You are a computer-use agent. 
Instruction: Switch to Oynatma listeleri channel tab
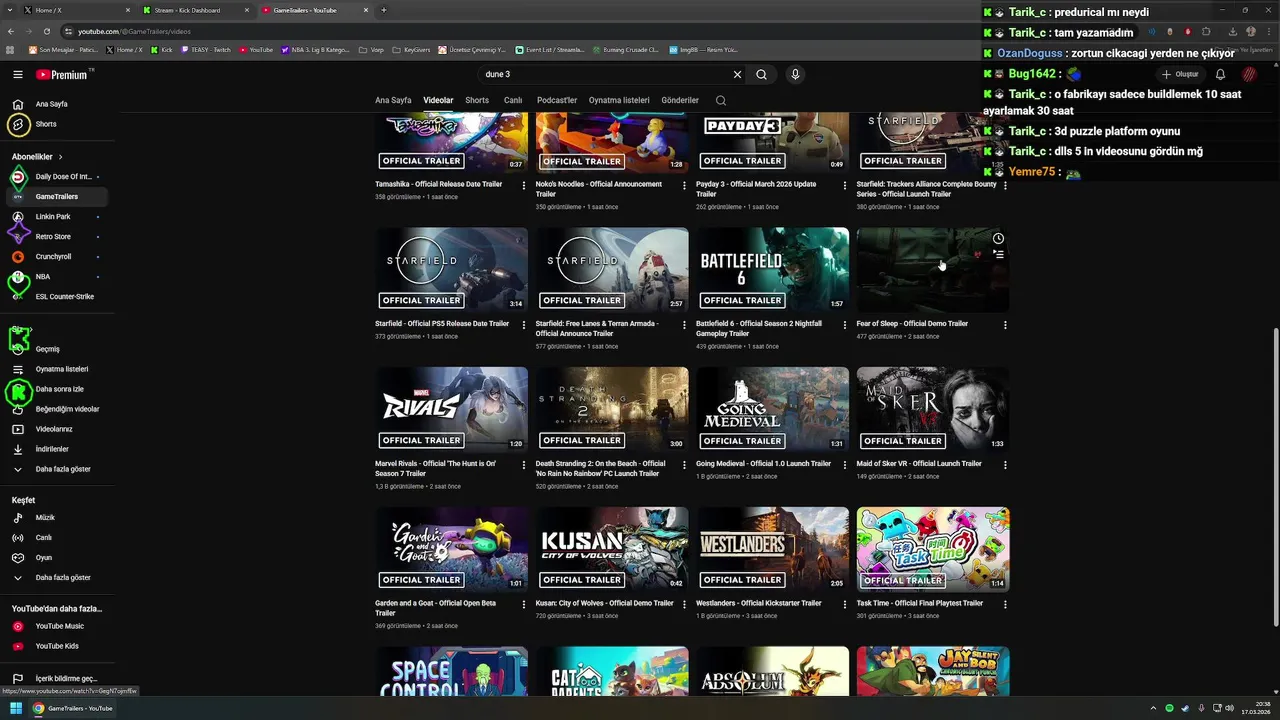click(619, 101)
